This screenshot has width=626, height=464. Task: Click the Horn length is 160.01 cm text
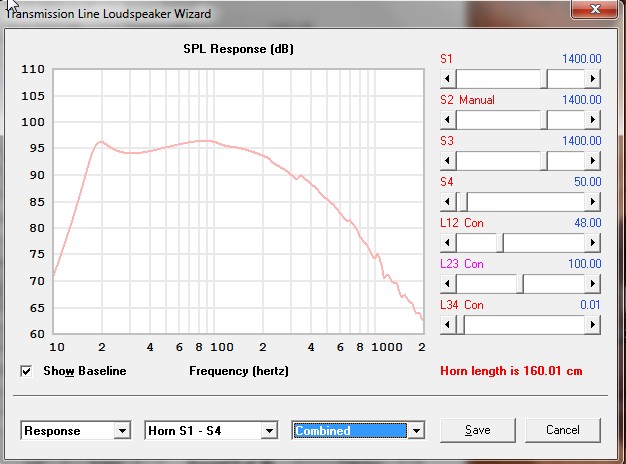511,371
